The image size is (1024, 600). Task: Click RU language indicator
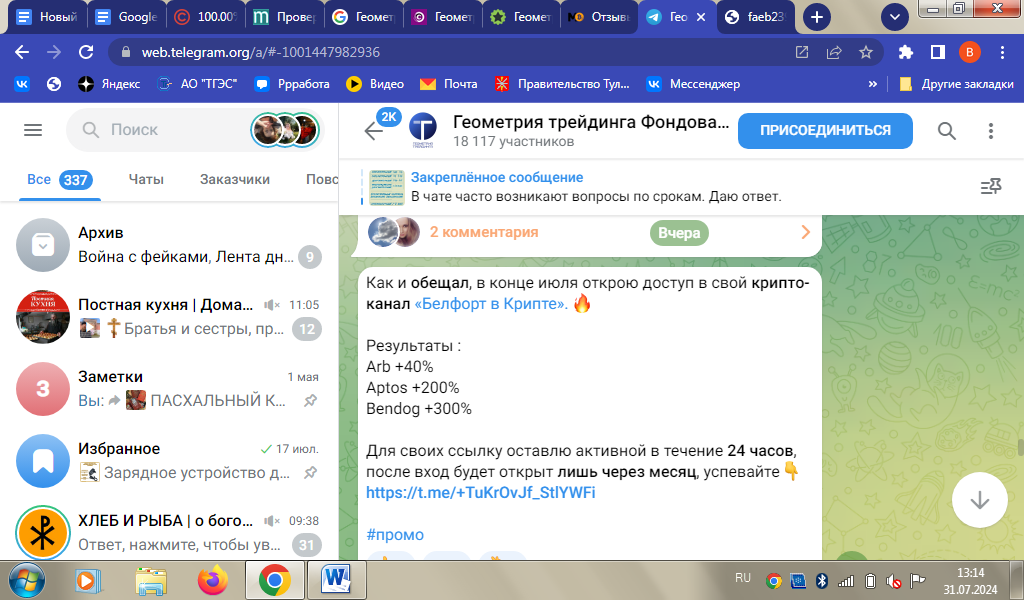pyautogui.click(x=743, y=578)
